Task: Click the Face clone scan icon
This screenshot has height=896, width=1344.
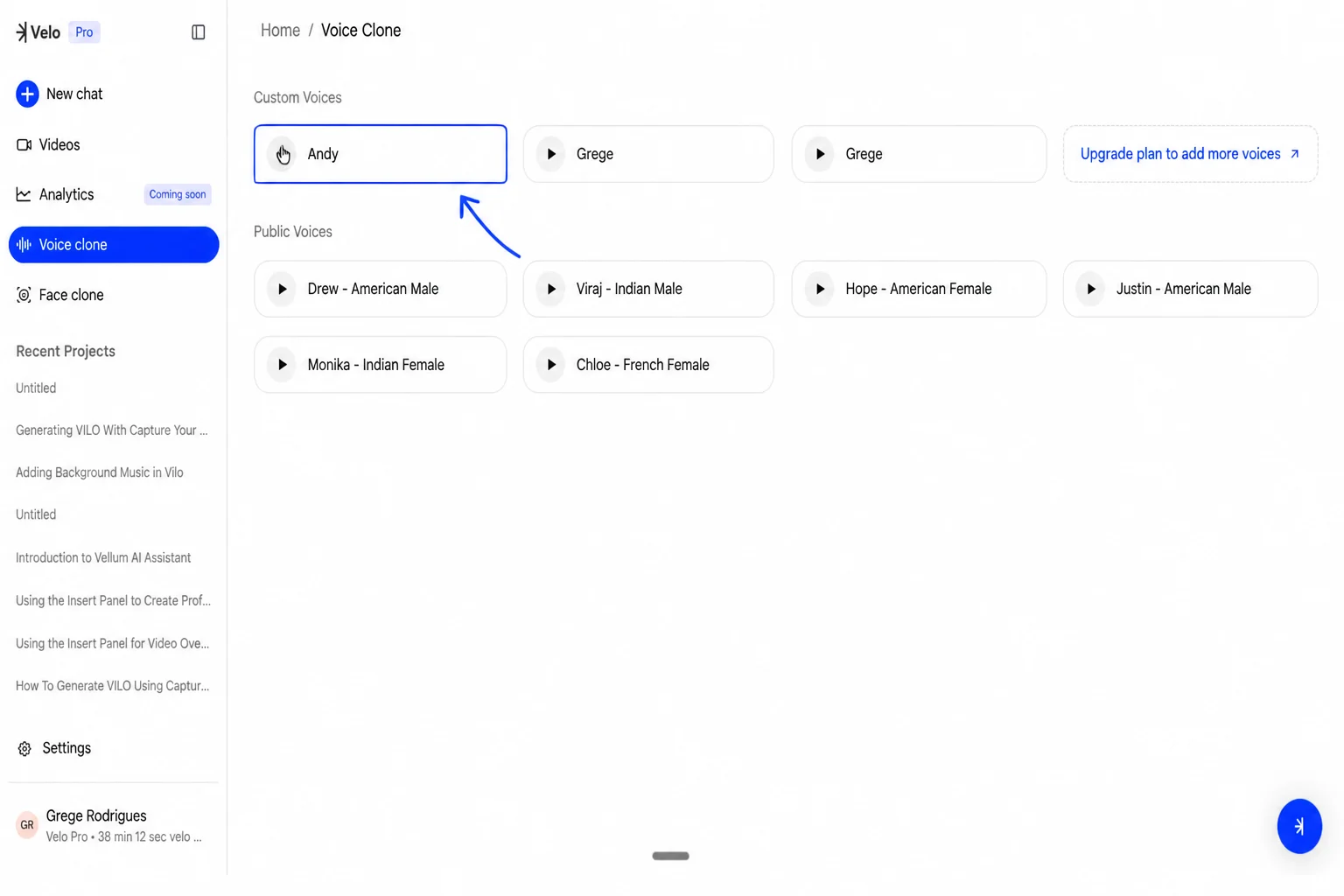Action: pyautogui.click(x=24, y=296)
